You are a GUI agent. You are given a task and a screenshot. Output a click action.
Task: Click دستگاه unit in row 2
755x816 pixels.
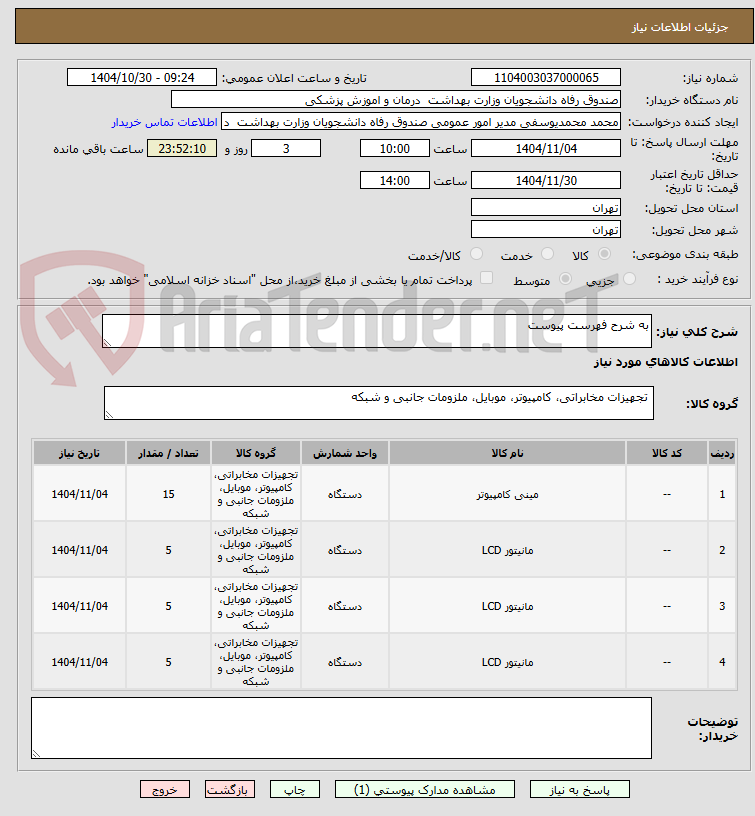click(344, 550)
